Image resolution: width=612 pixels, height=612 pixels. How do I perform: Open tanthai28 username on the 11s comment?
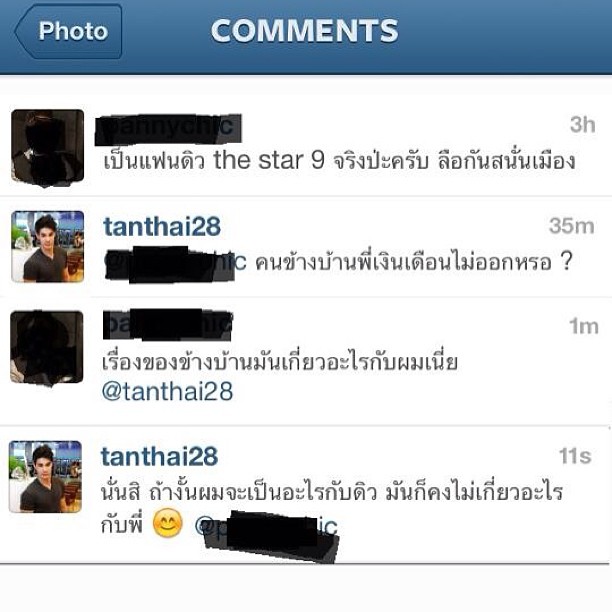pos(159,456)
